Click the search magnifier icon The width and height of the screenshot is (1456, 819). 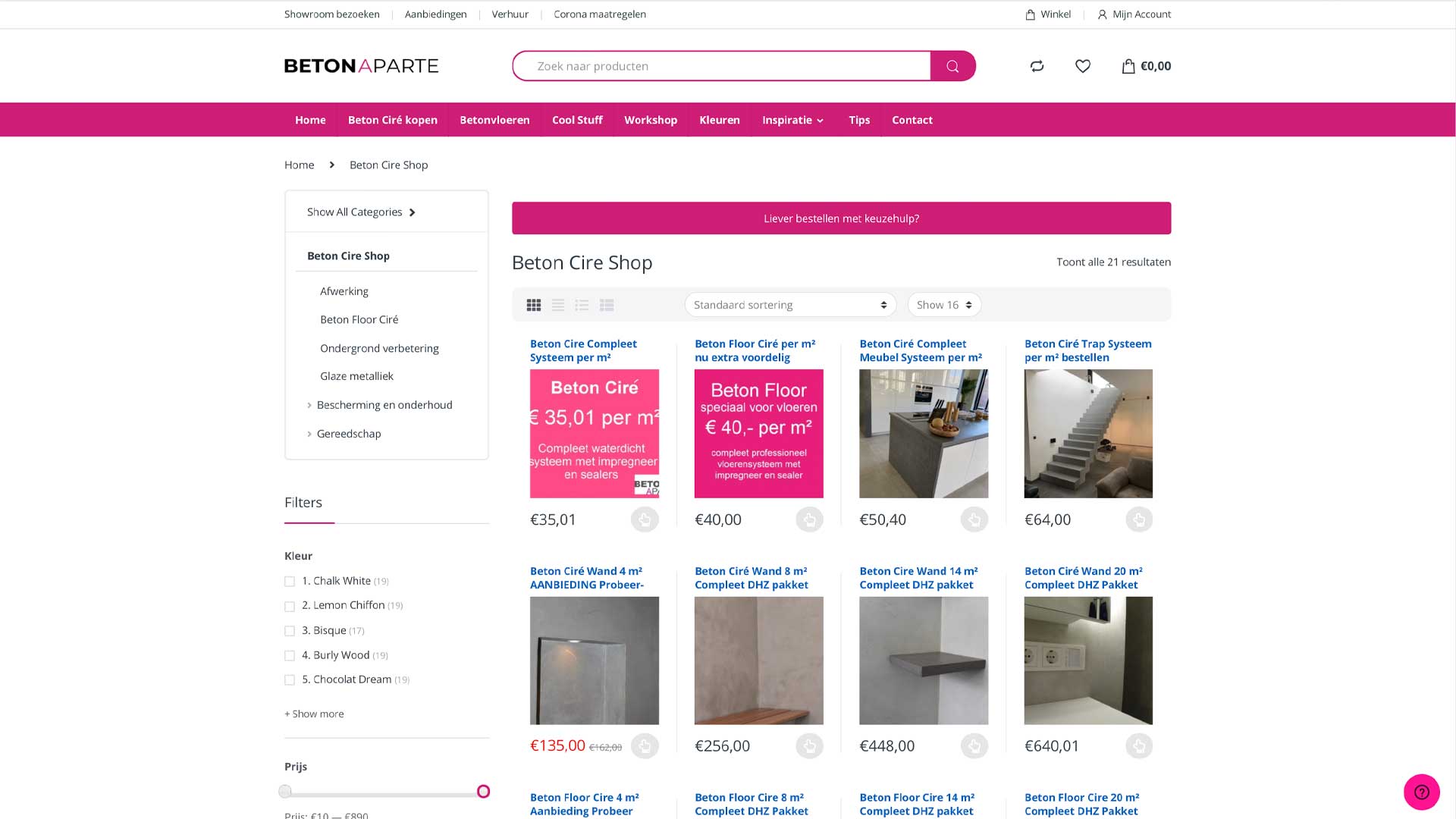pos(952,66)
